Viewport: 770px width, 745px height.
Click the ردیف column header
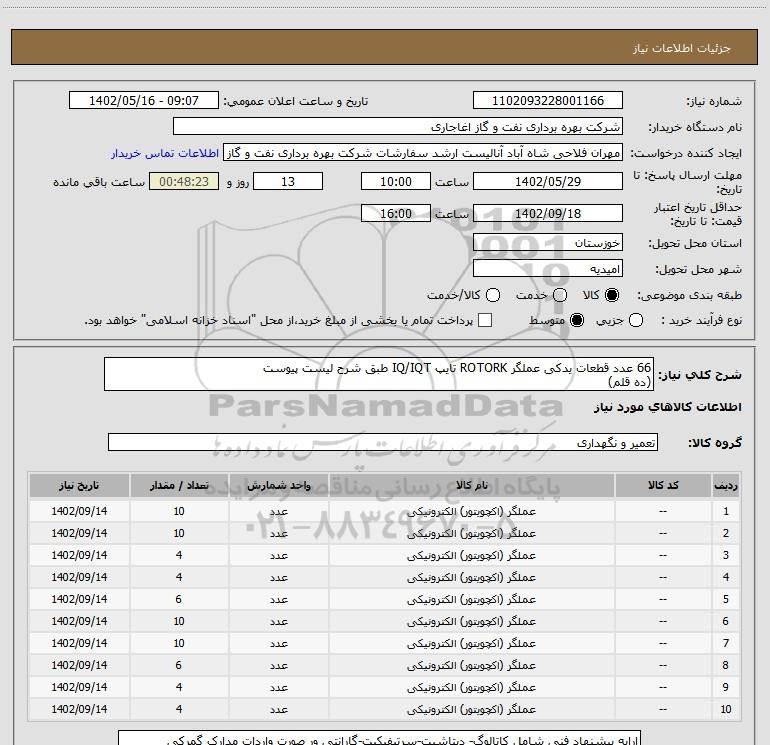pos(725,485)
